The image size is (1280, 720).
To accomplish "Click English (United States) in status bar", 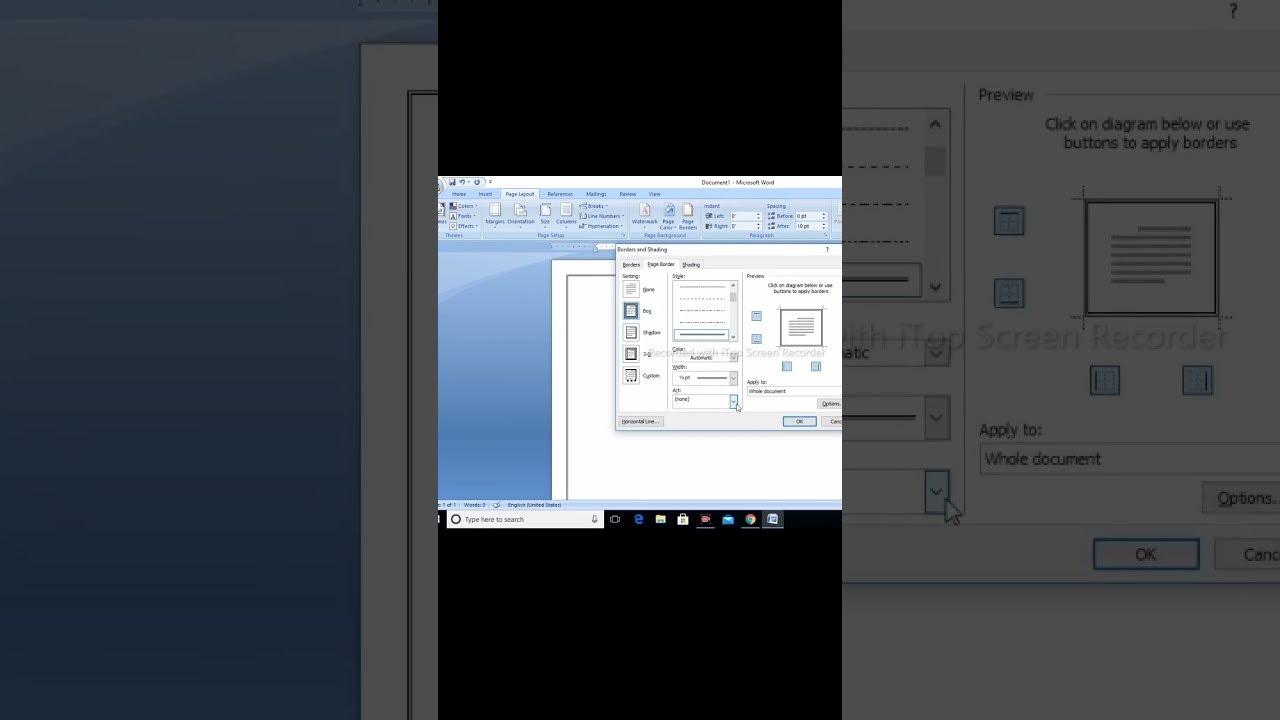I will pyautogui.click(x=534, y=505).
